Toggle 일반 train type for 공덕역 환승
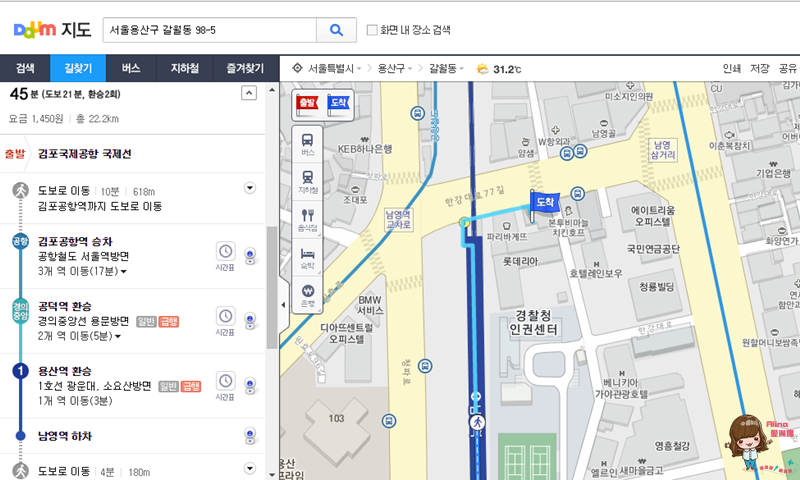Viewport: 800px width, 480px height. 146,321
